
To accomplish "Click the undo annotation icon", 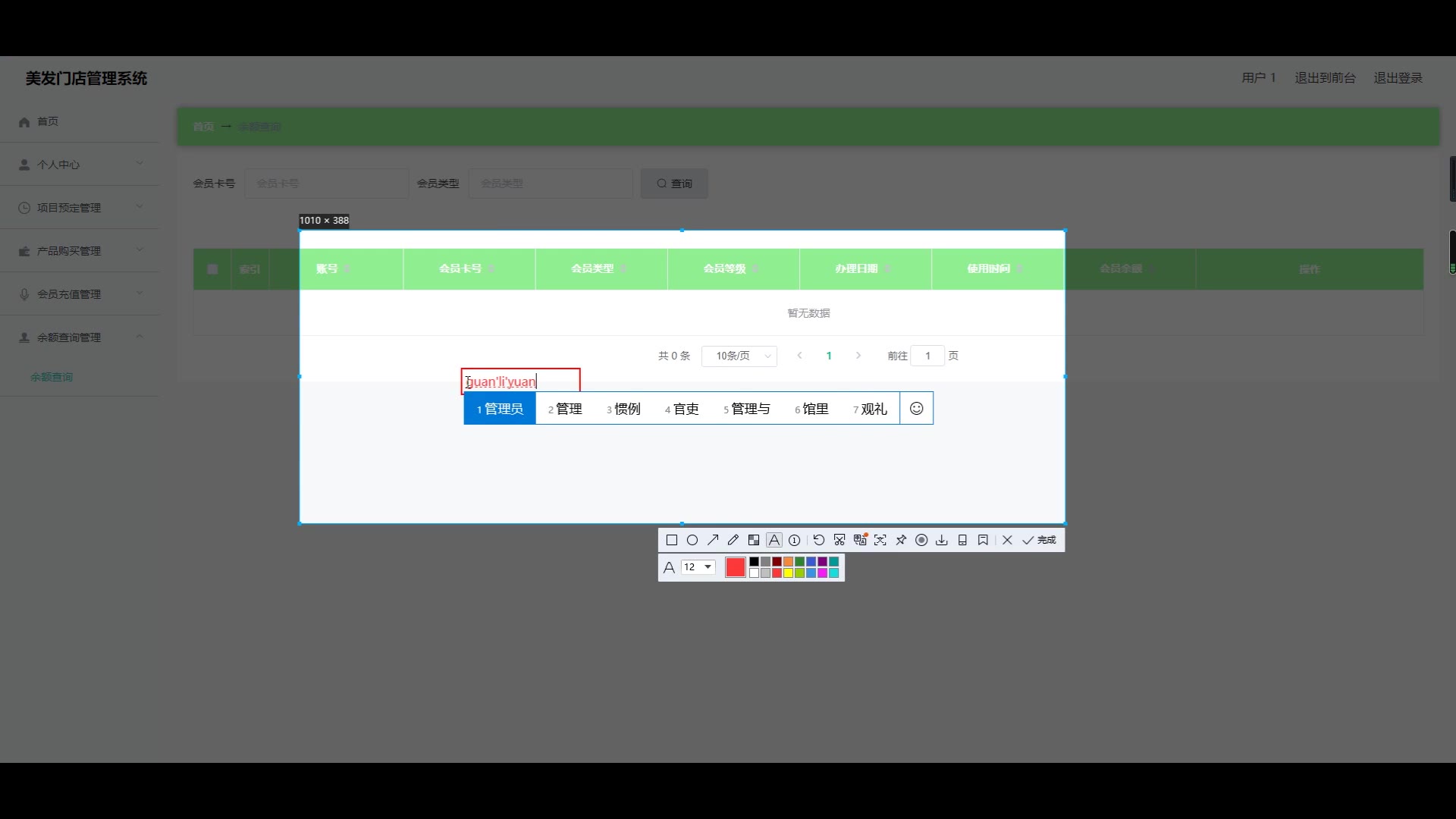I will pos(819,540).
